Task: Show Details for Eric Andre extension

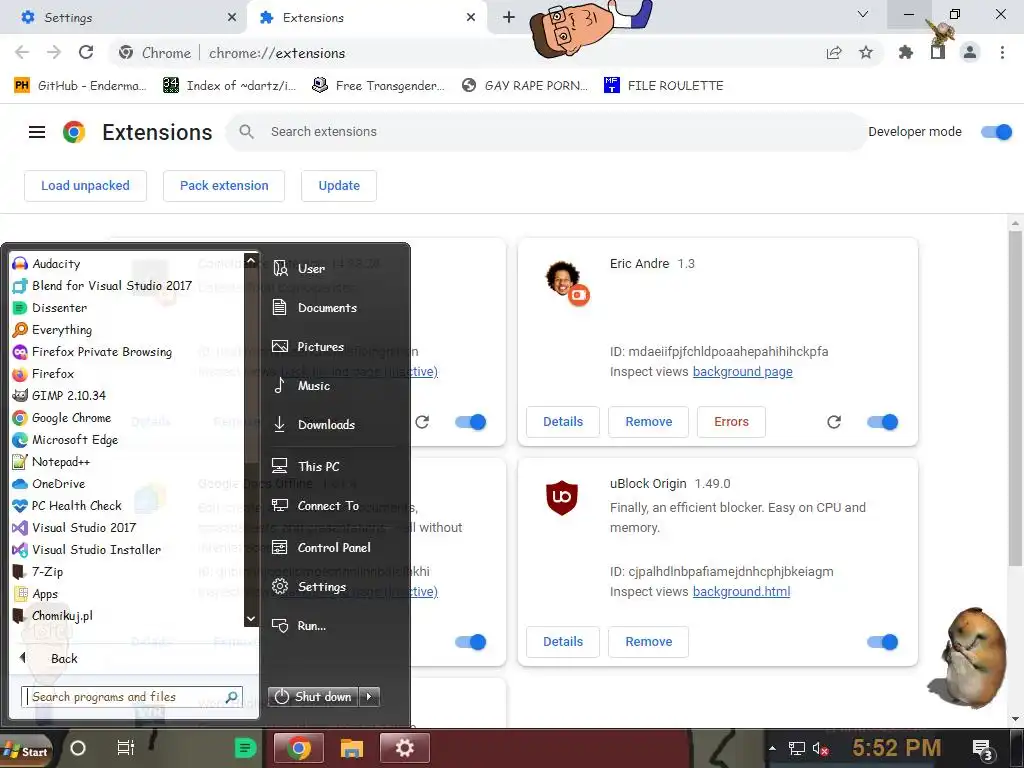Action: tap(563, 422)
